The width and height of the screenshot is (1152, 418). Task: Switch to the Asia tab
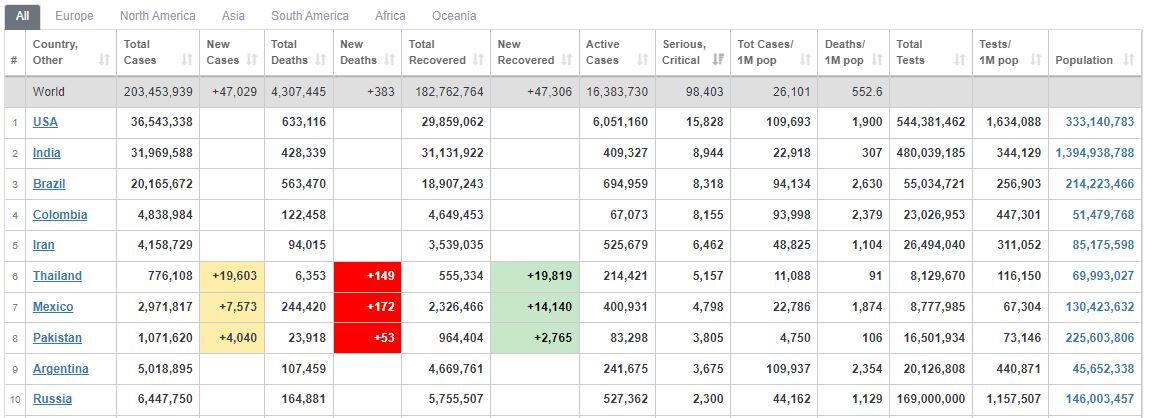click(x=234, y=15)
